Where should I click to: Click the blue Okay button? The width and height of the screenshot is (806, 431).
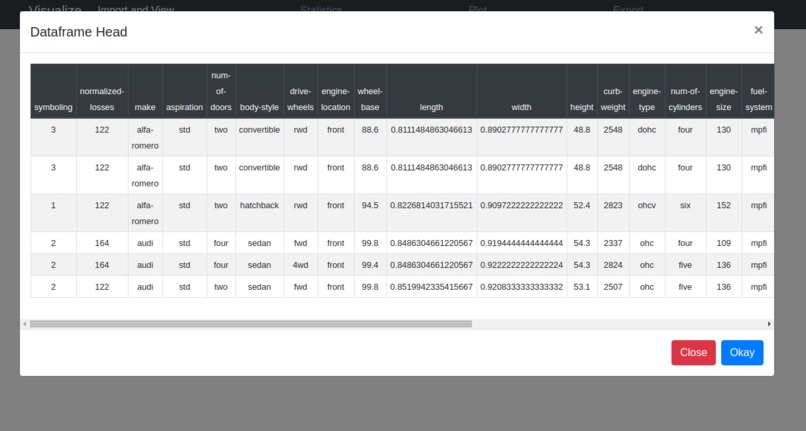pos(742,352)
